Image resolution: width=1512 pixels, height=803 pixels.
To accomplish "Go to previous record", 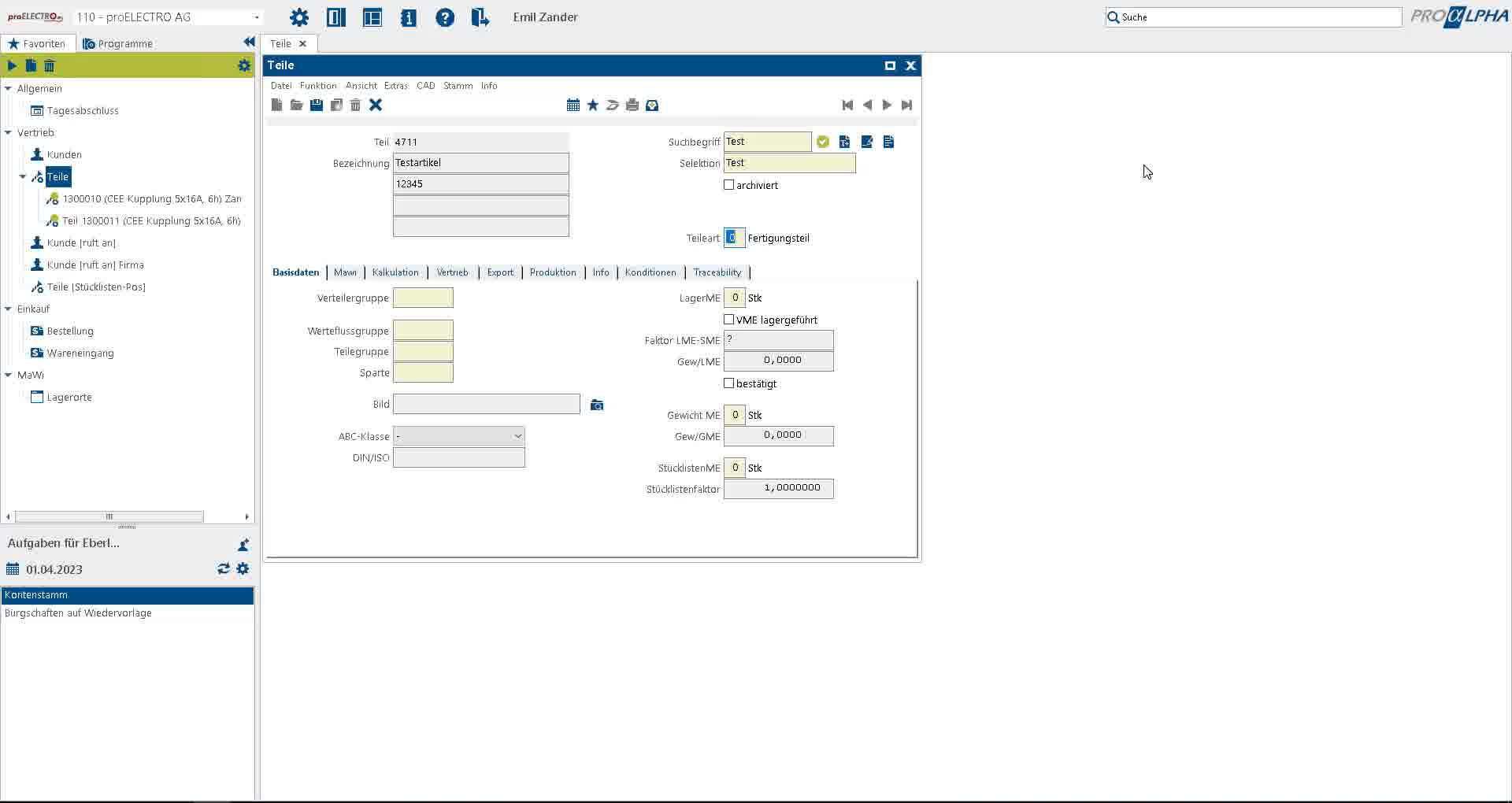I will point(867,105).
